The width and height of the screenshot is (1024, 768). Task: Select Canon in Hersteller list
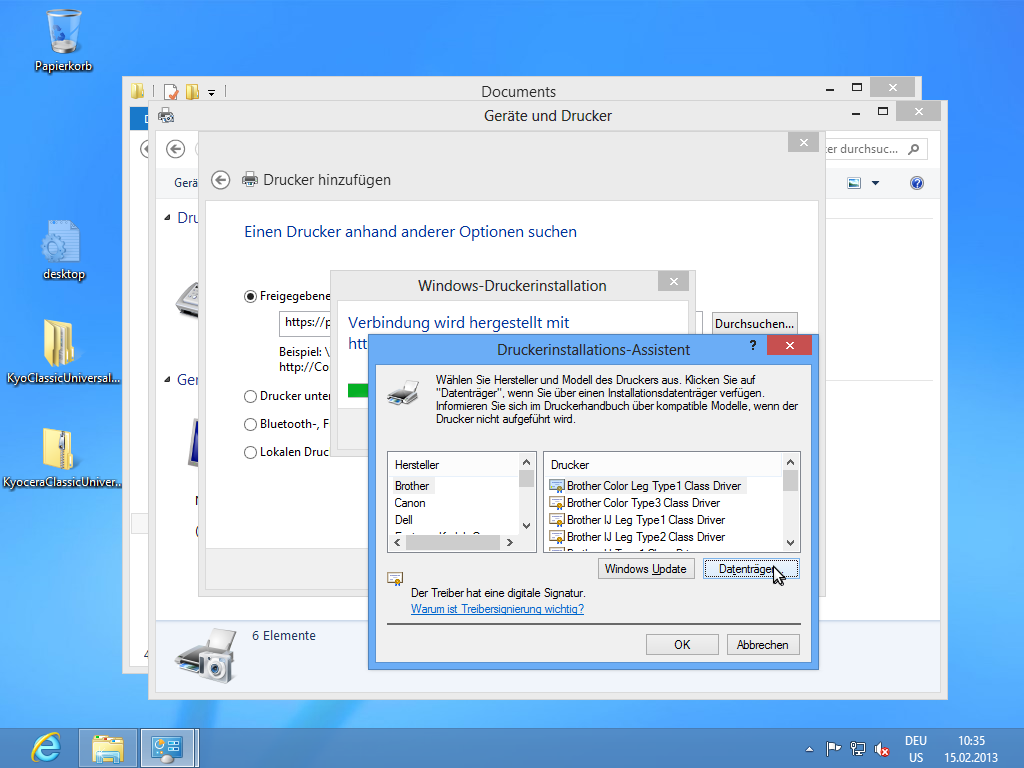click(x=409, y=503)
